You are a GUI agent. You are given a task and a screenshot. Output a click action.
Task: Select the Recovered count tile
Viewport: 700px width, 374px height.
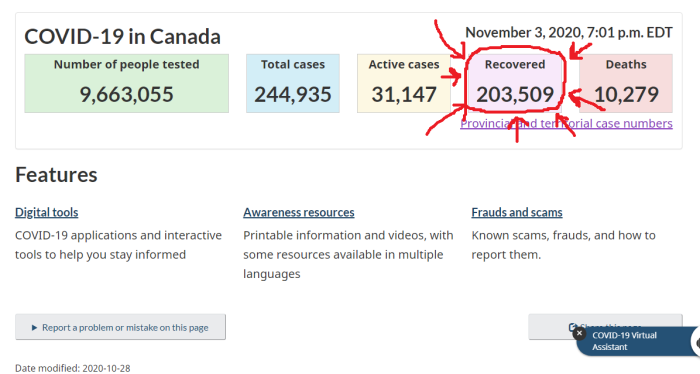(515, 83)
